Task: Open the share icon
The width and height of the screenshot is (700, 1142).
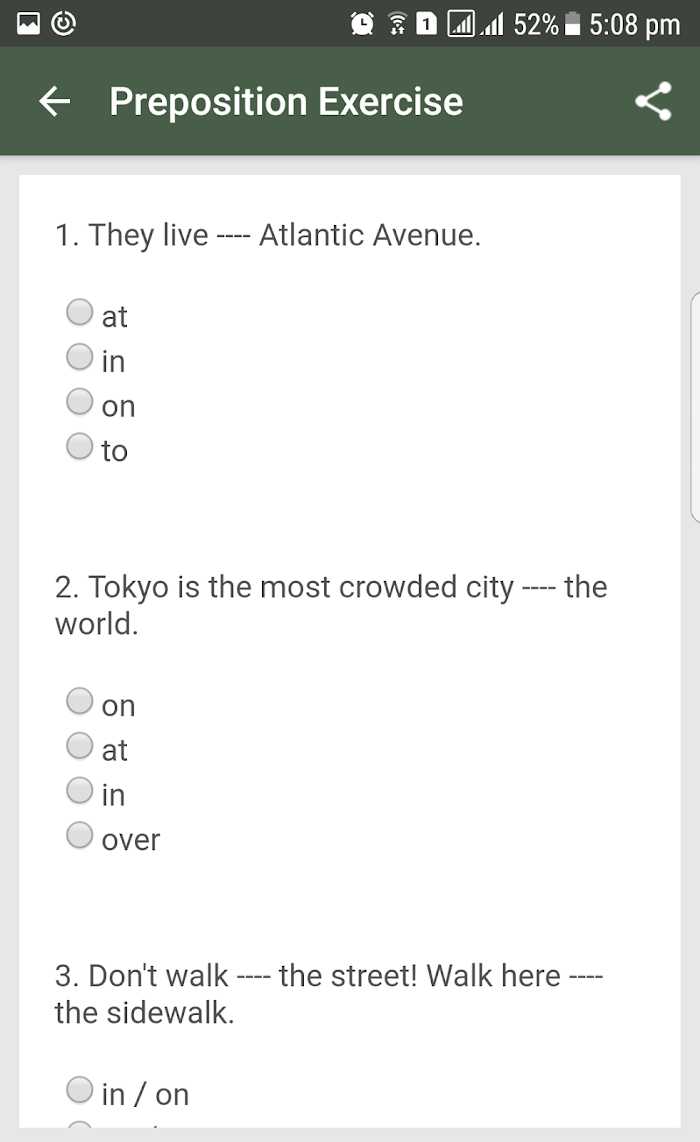Action: [x=653, y=101]
